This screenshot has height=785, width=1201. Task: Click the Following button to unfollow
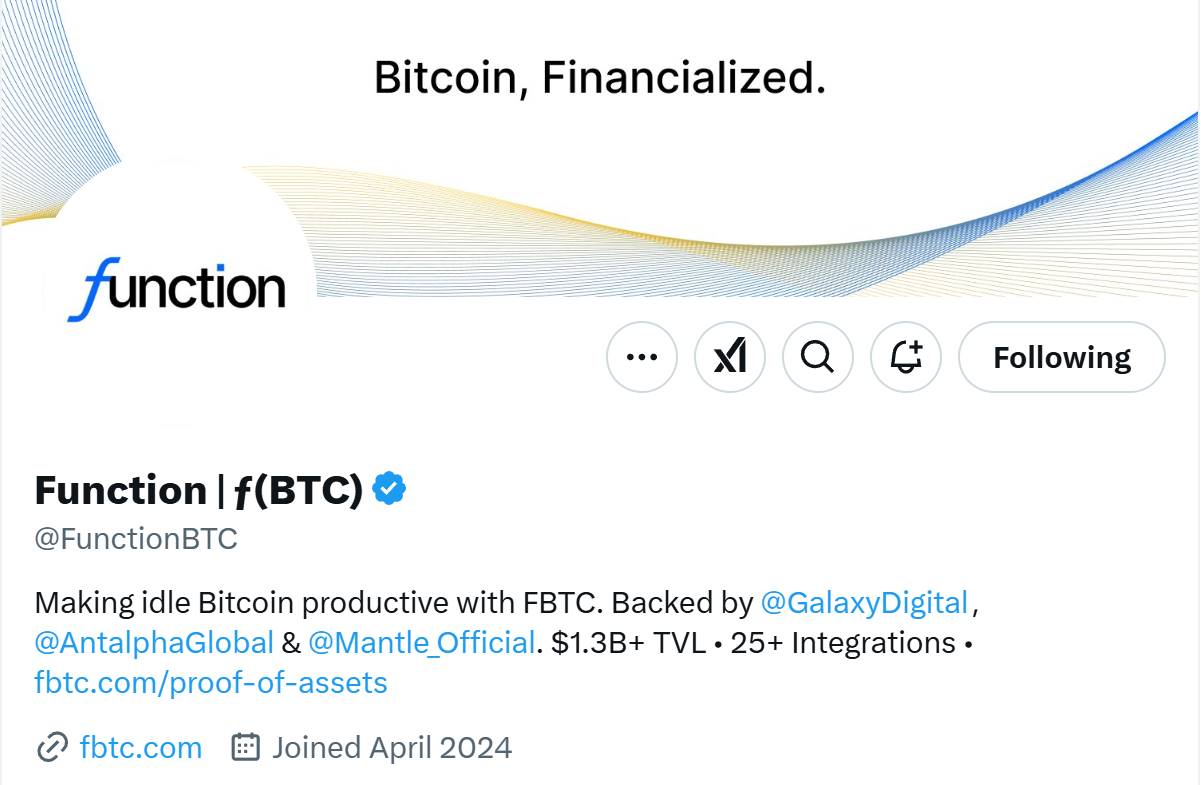[x=1062, y=357]
